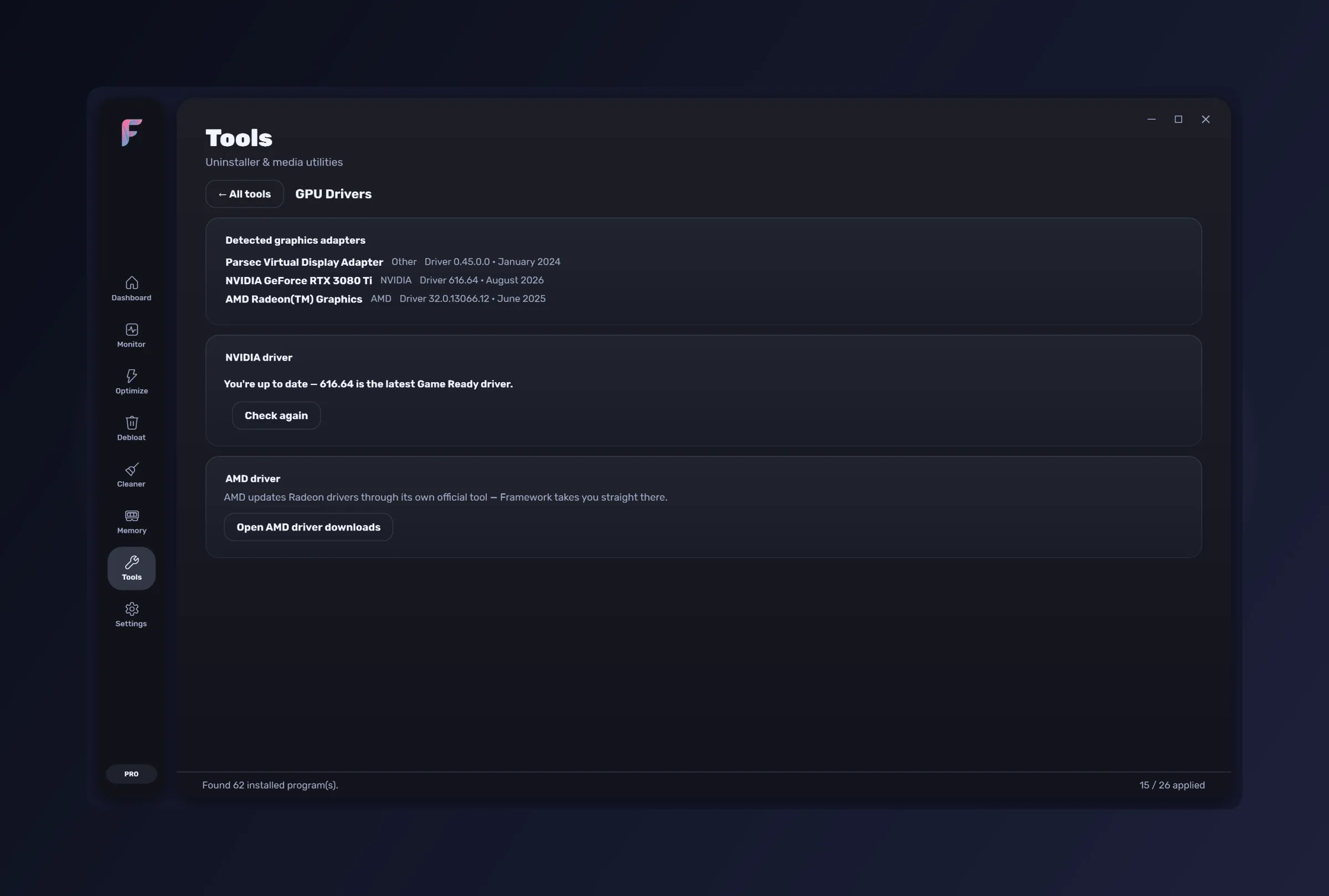Click the PRO badge
Image resolution: width=1329 pixels, height=896 pixels.
tap(131, 774)
